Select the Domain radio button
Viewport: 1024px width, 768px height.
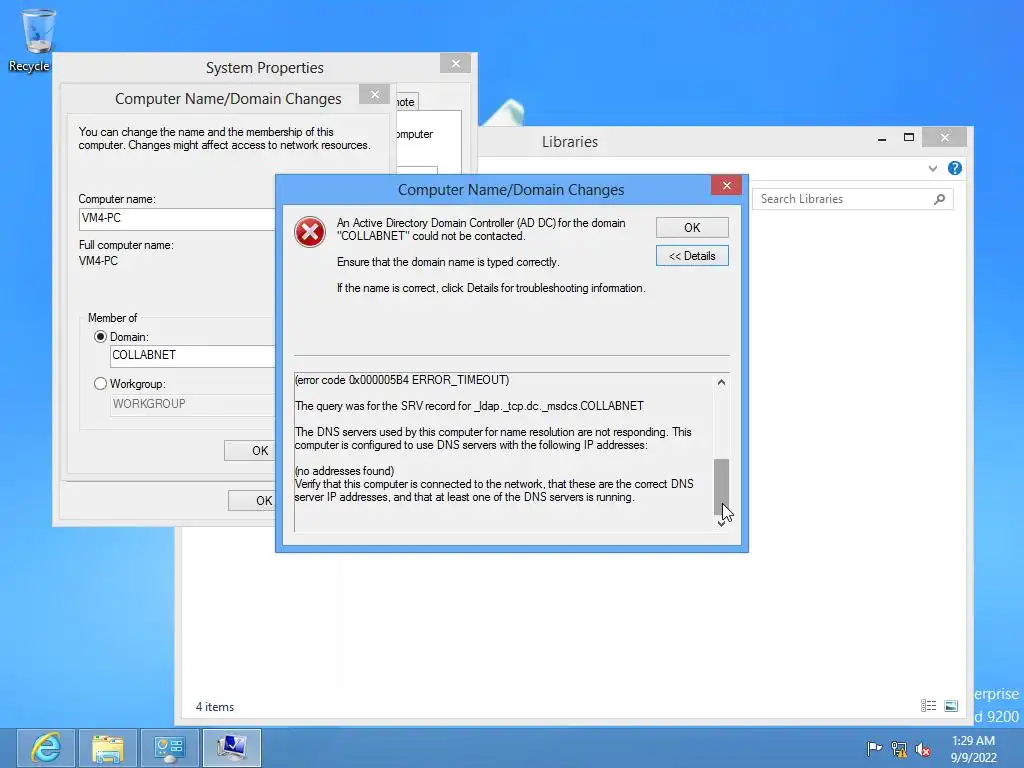[100, 337]
